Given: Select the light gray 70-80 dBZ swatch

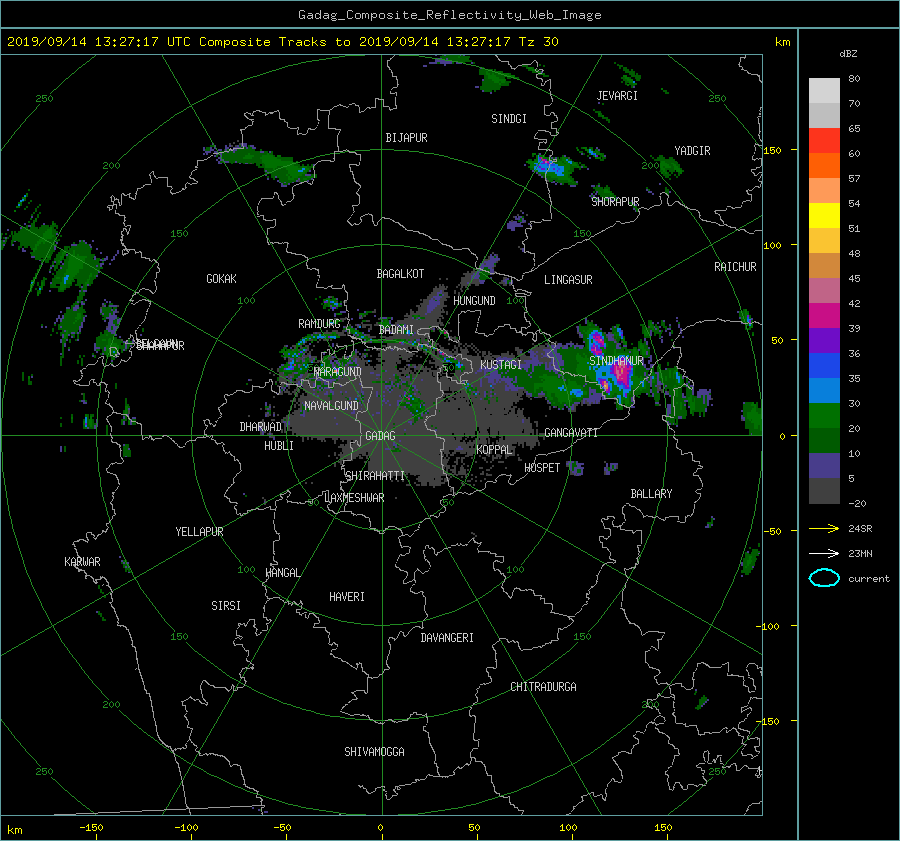Looking at the screenshot, I should click(824, 91).
